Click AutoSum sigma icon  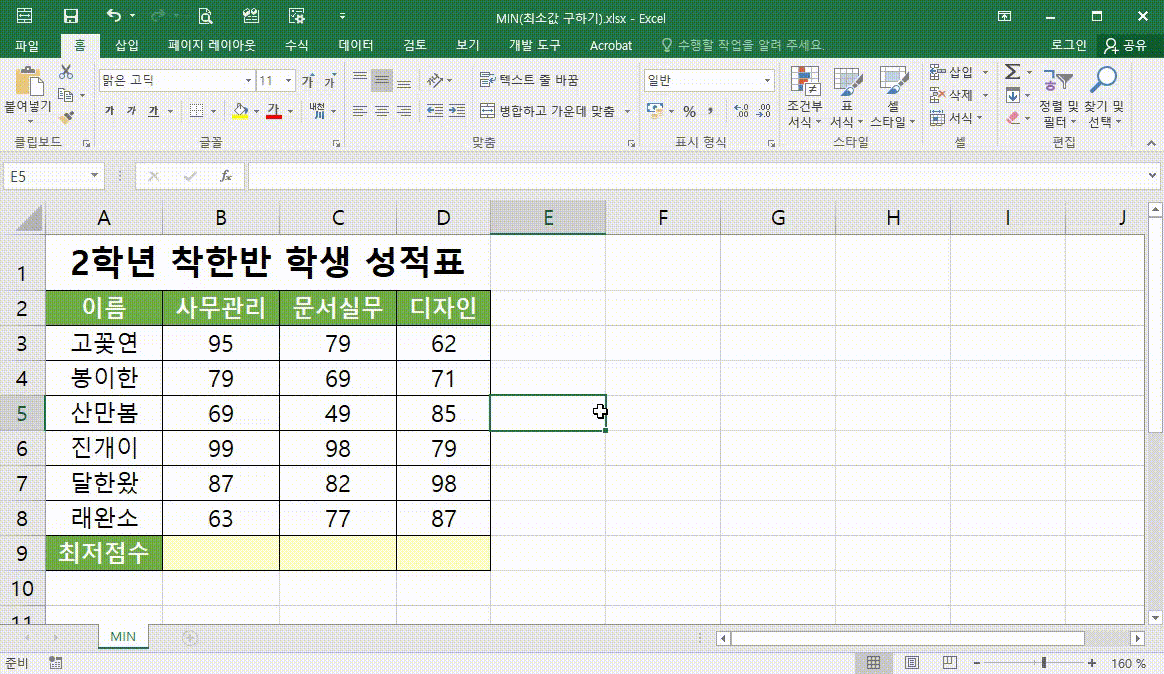(x=1013, y=72)
